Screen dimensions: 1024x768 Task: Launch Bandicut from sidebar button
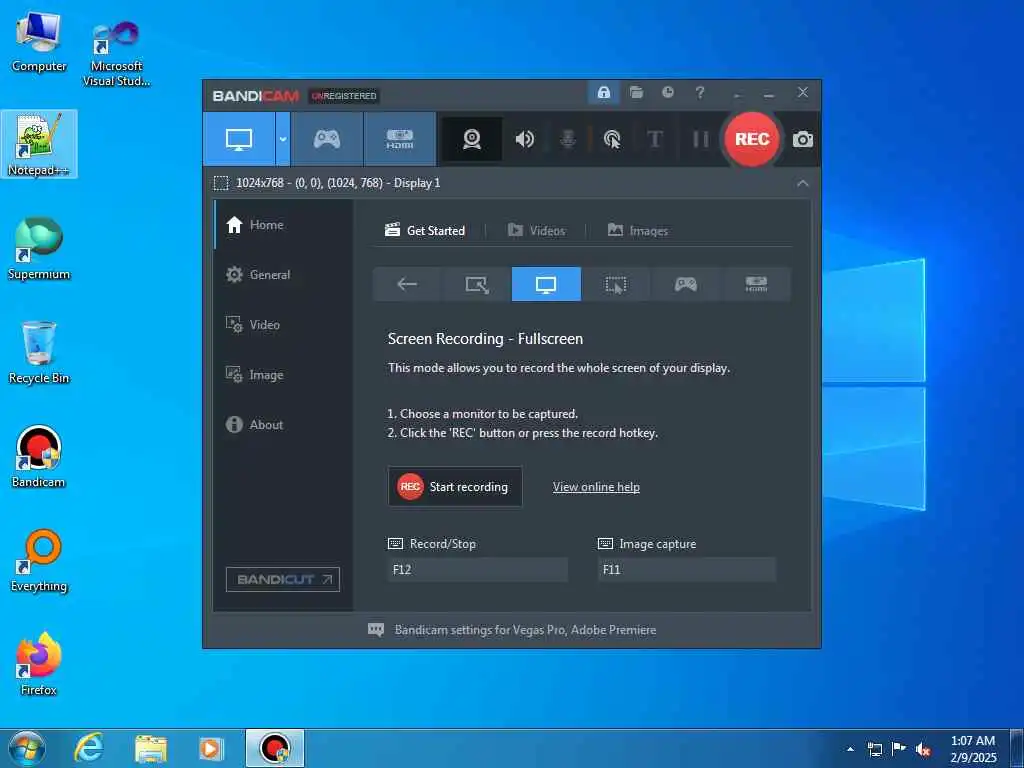coord(283,579)
